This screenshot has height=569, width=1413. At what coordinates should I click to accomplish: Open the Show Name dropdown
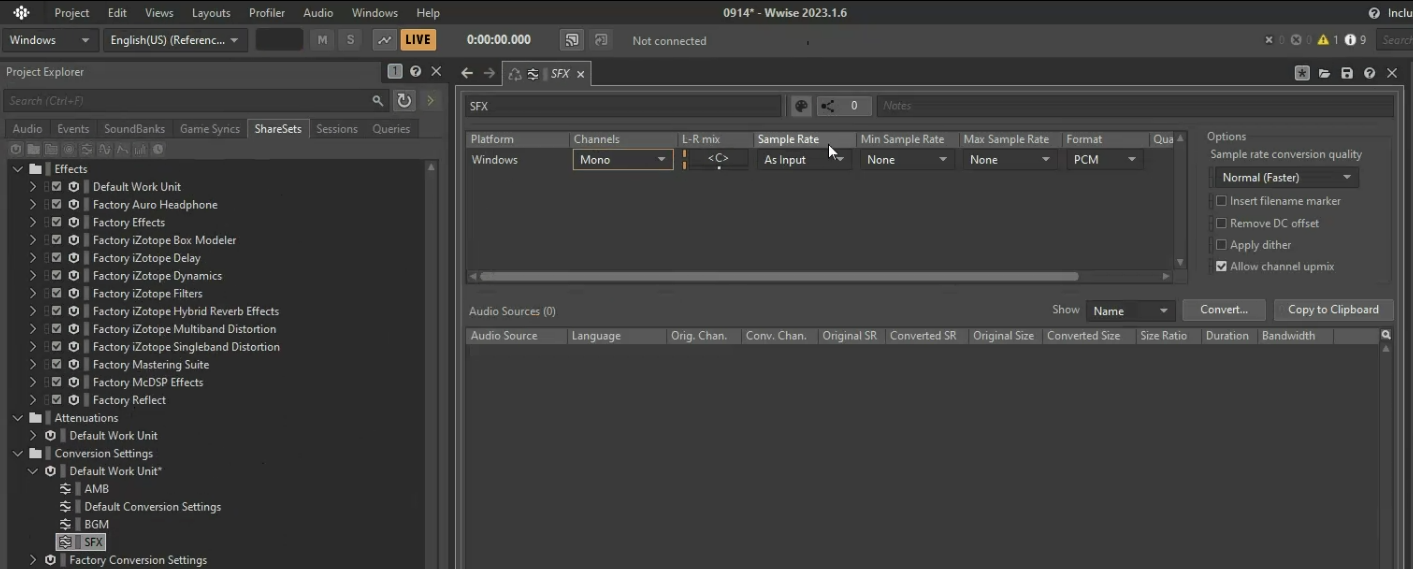tap(1130, 311)
